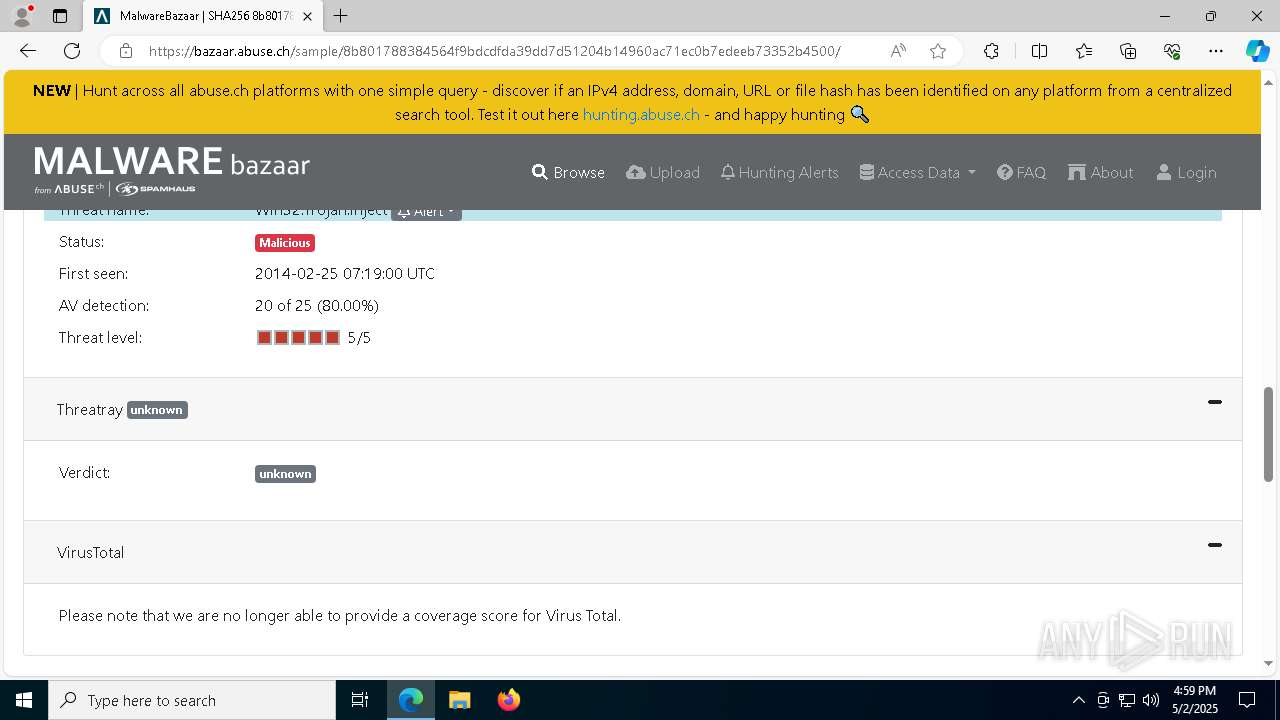The image size is (1280, 720).
Task: Click the Malicious status badge
Action: [285, 243]
